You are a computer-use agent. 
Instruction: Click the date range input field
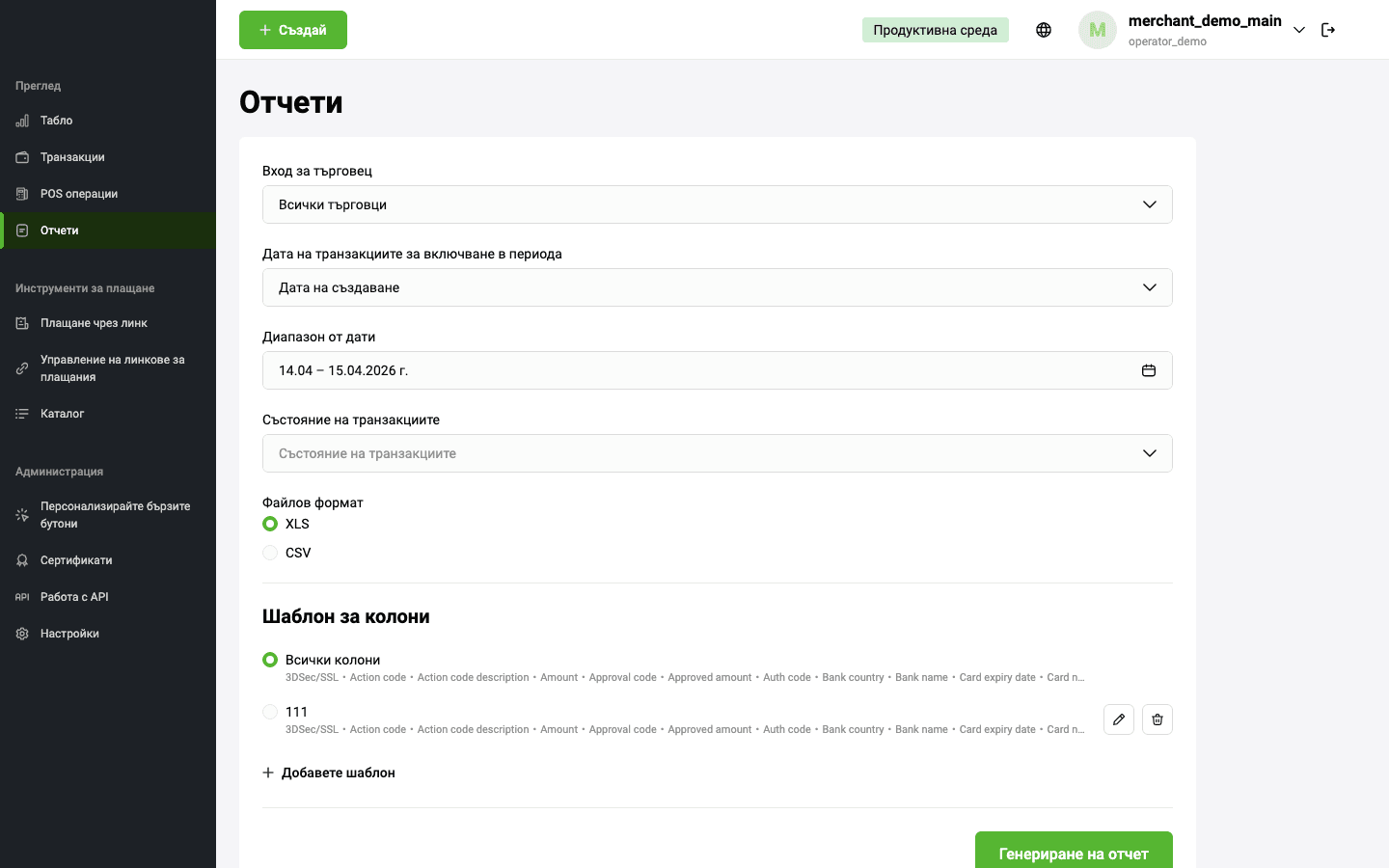coord(694,370)
